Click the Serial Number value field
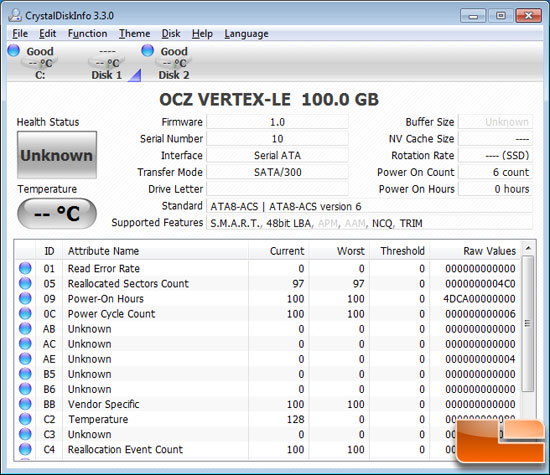550x475 pixels. coord(277,139)
